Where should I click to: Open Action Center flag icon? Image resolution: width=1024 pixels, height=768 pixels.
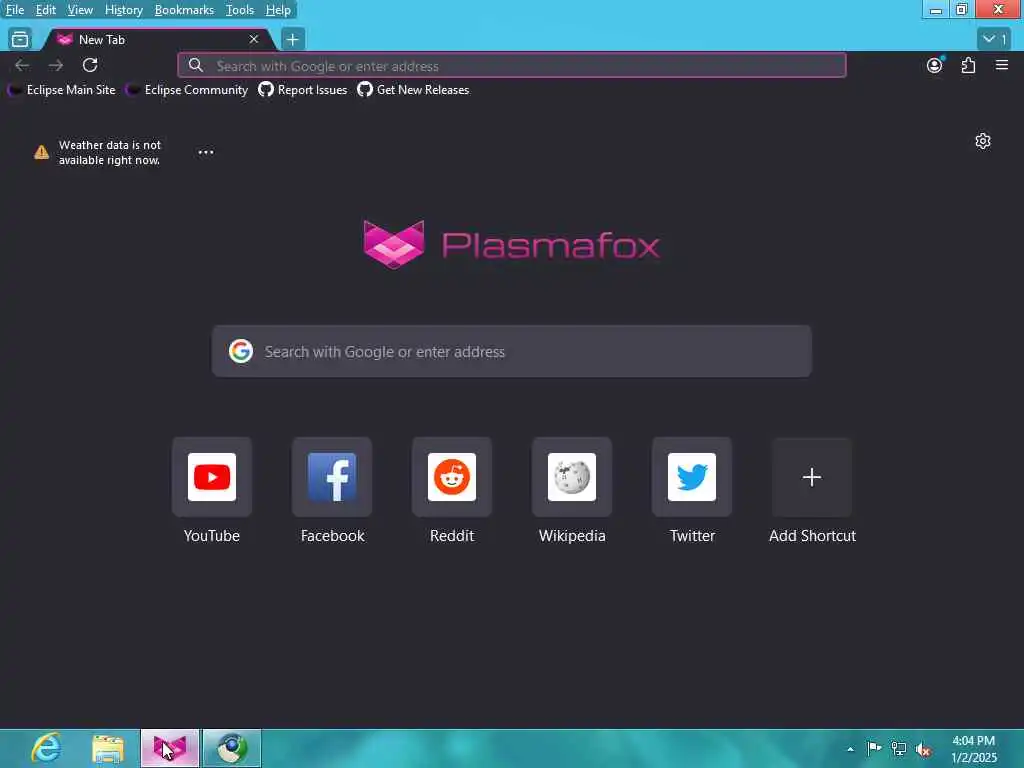coord(874,748)
